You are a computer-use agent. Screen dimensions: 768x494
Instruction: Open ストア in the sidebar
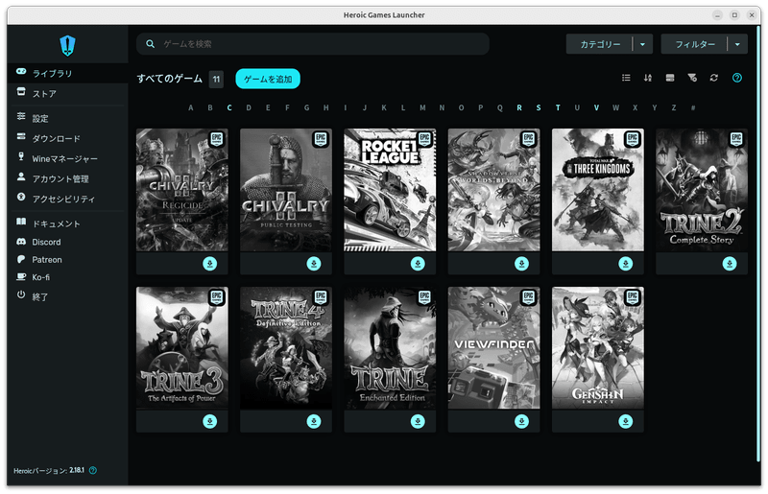point(45,94)
